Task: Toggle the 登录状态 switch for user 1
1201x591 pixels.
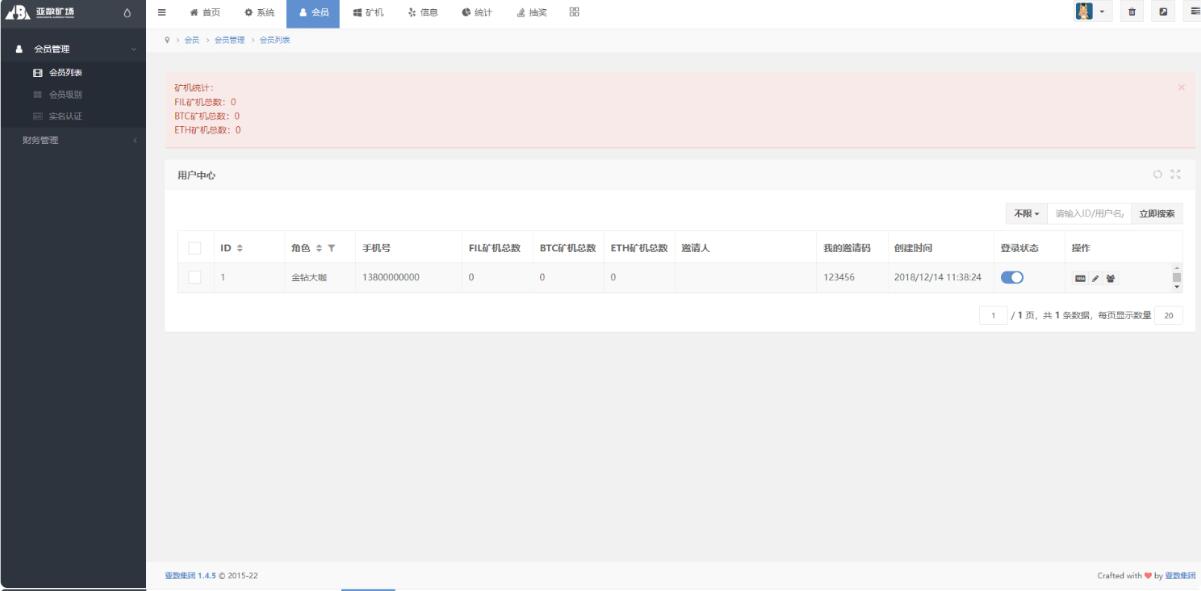Action: point(1011,278)
